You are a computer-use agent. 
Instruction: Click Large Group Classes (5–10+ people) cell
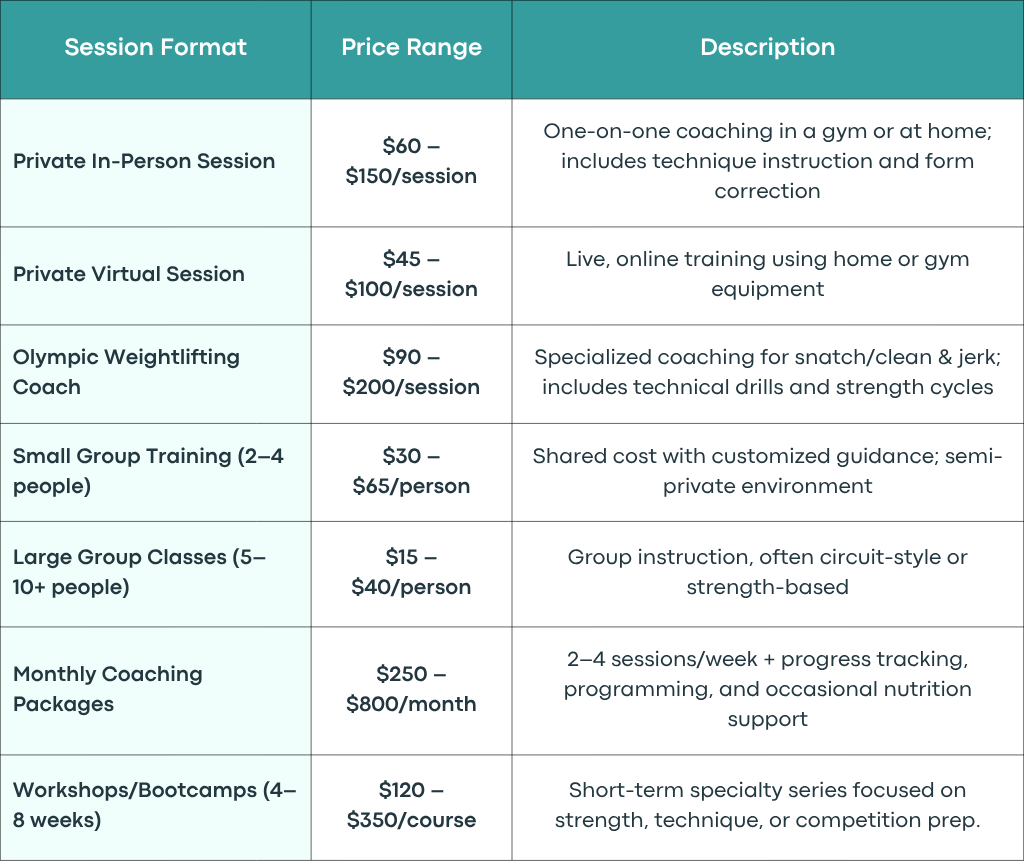[155, 574]
